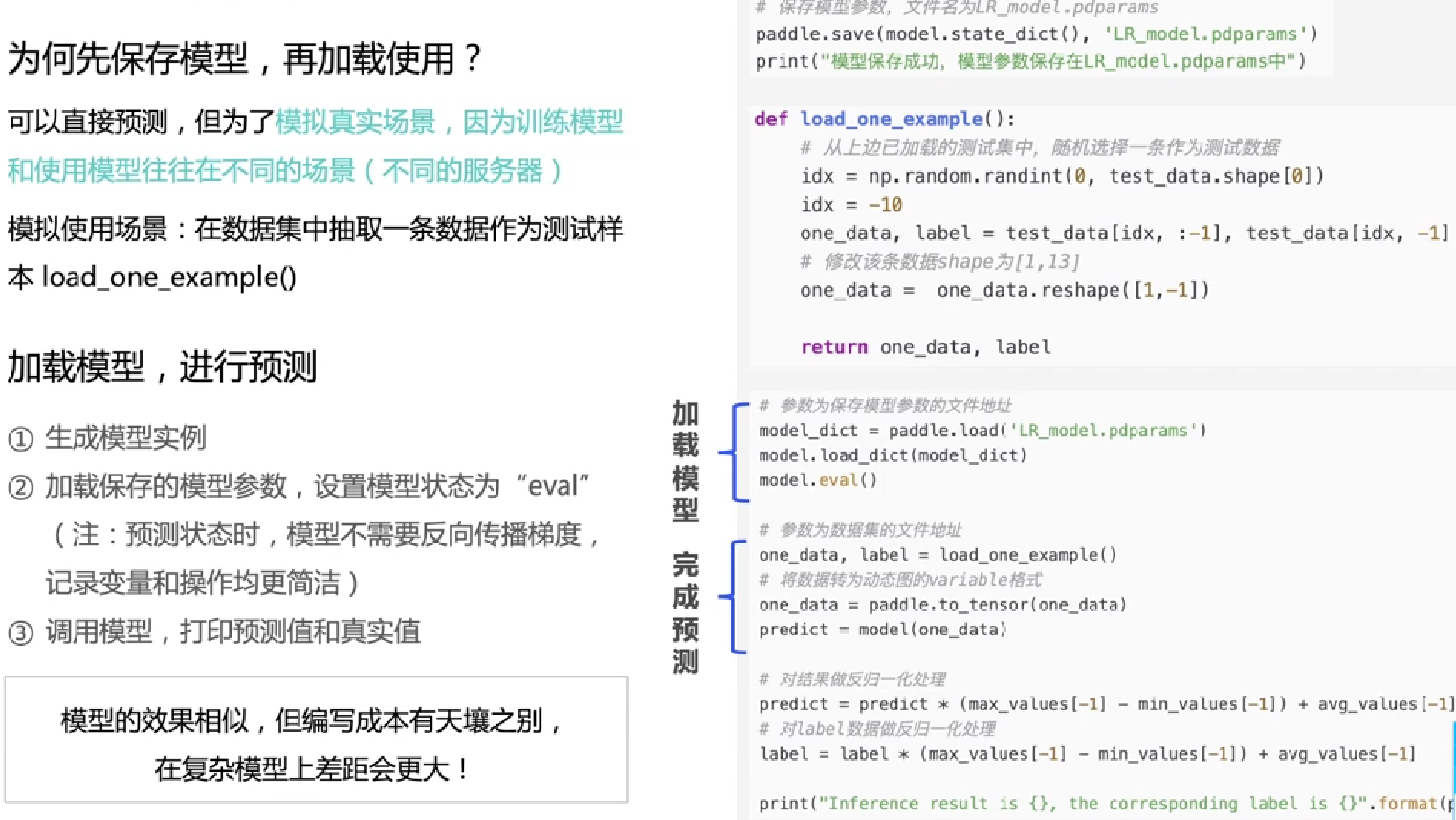The height and width of the screenshot is (820, 1456).
Task: Click the code line "predict = predict * (max_values[-1]..."
Action: pyautogui.click(x=1107, y=704)
